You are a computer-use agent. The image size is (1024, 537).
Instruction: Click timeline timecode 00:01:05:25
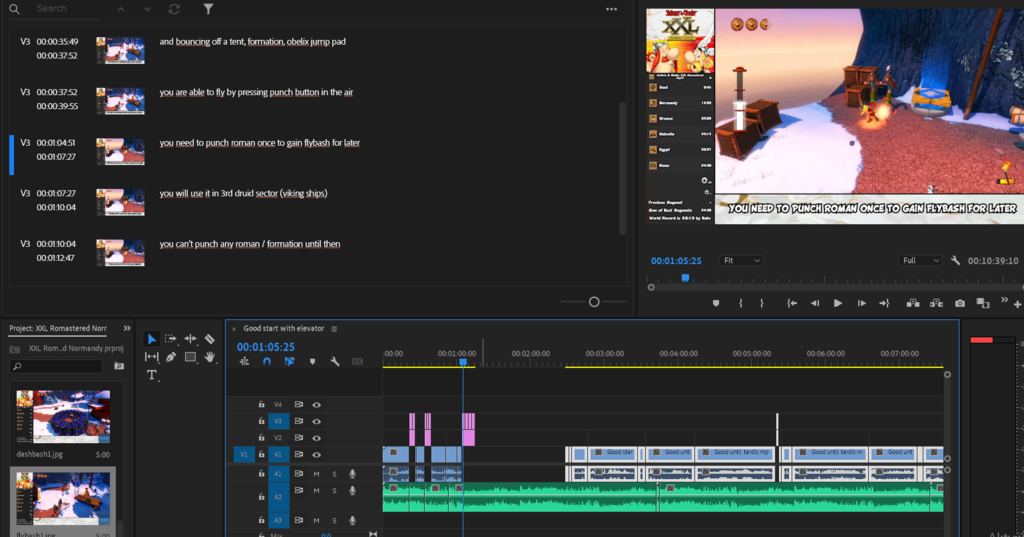point(266,347)
